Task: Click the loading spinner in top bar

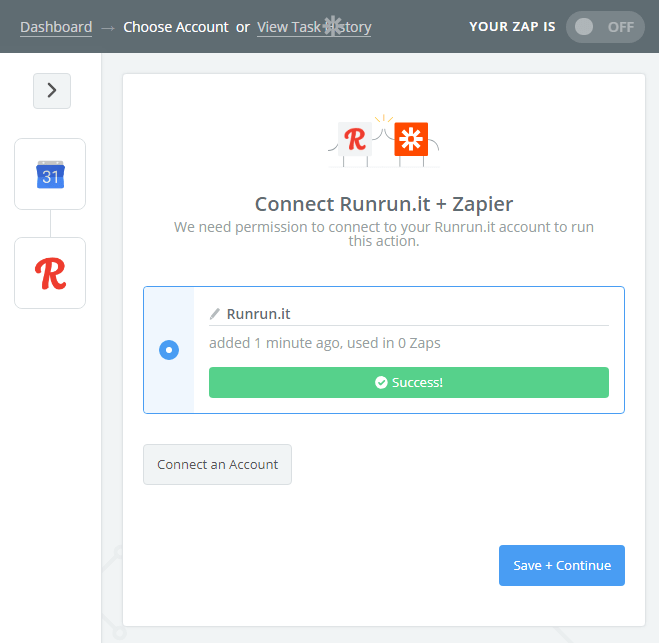Action: point(332,26)
